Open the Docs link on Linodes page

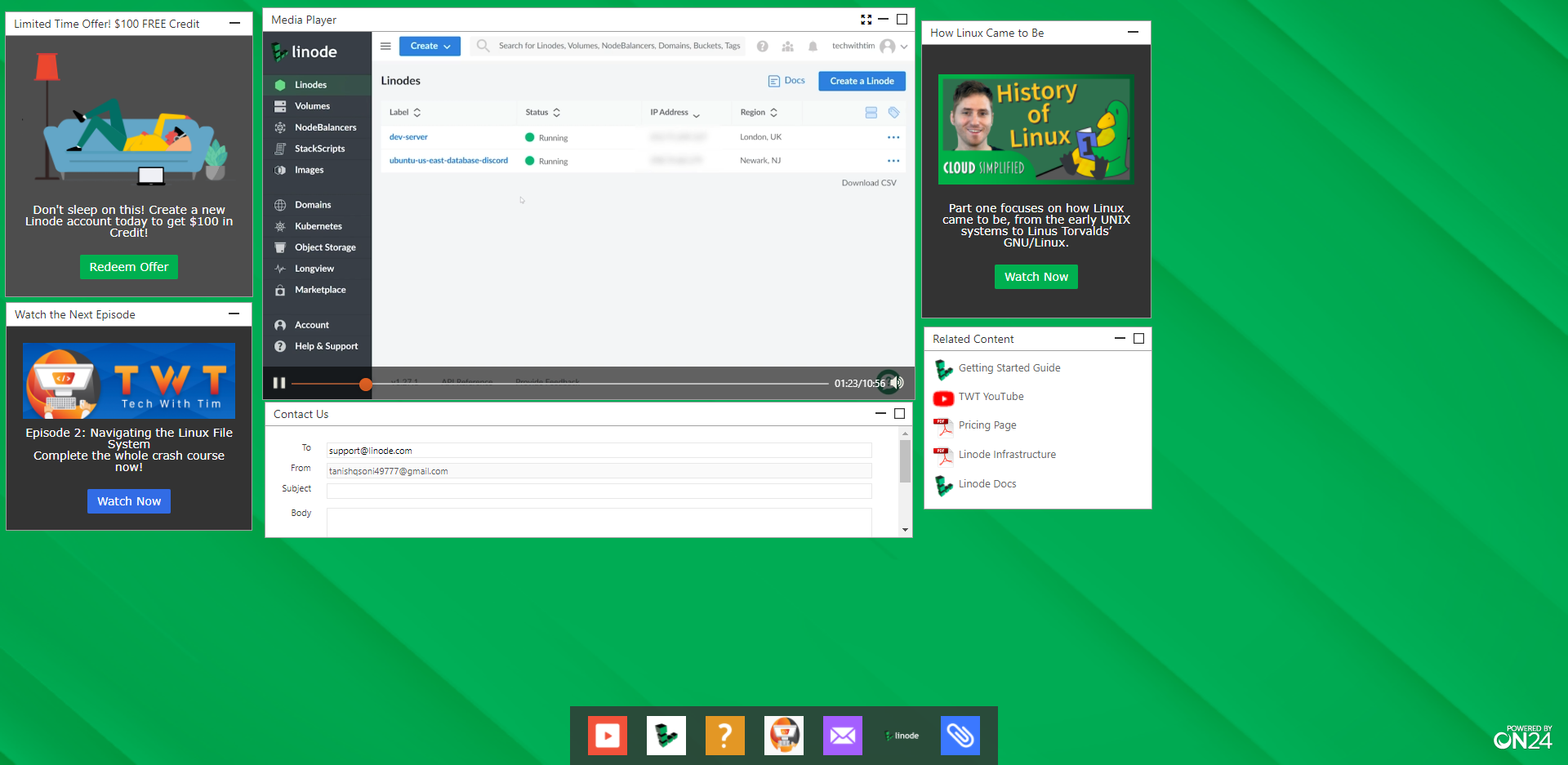[786, 81]
